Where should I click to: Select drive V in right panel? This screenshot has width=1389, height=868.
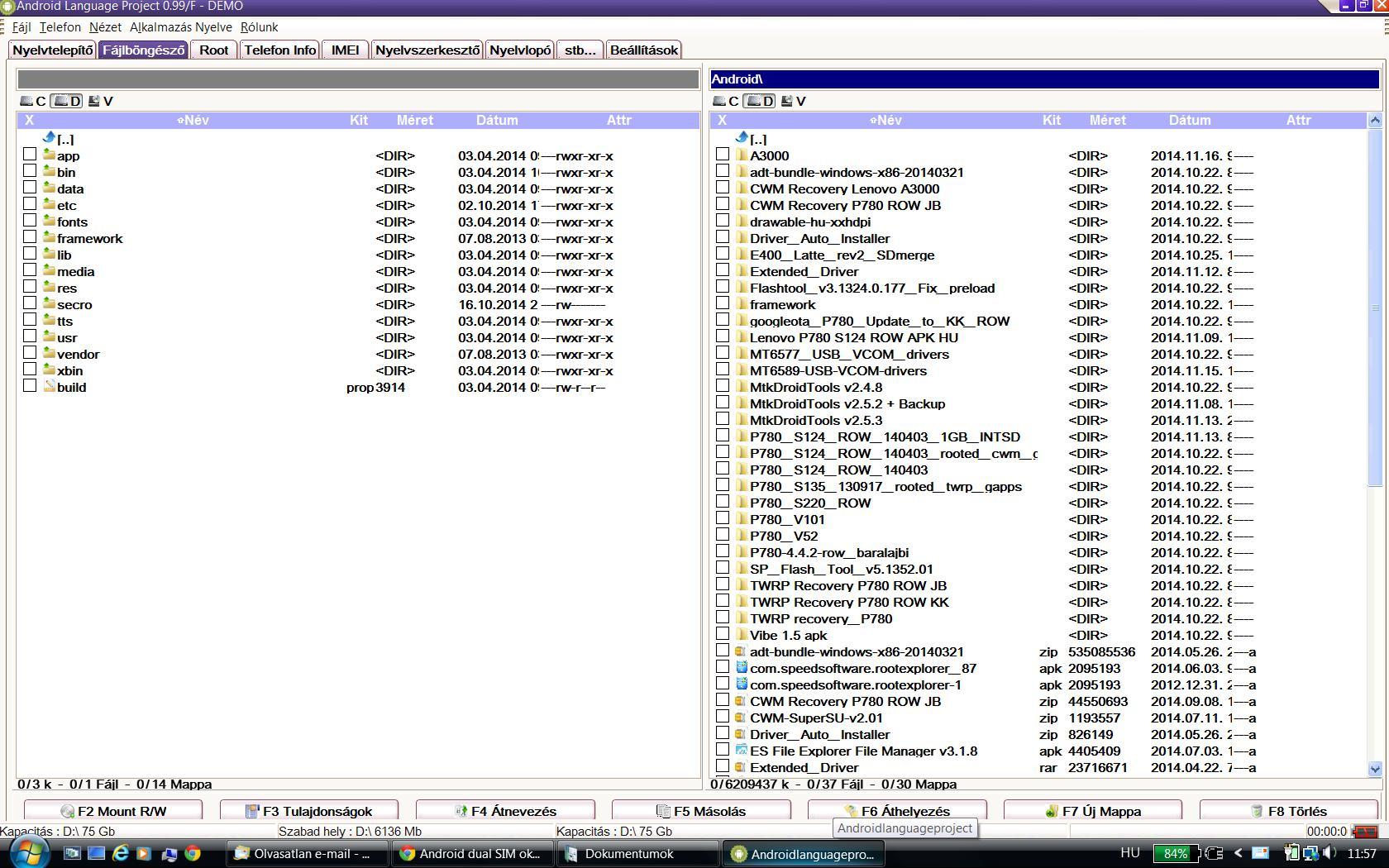pyautogui.click(x=793, y=101)
